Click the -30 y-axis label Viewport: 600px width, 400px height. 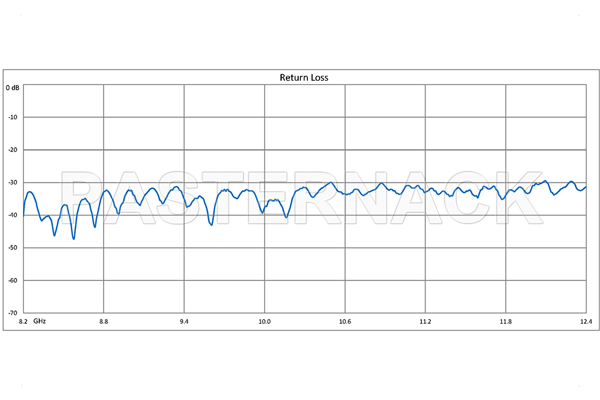tap(14, 183)
